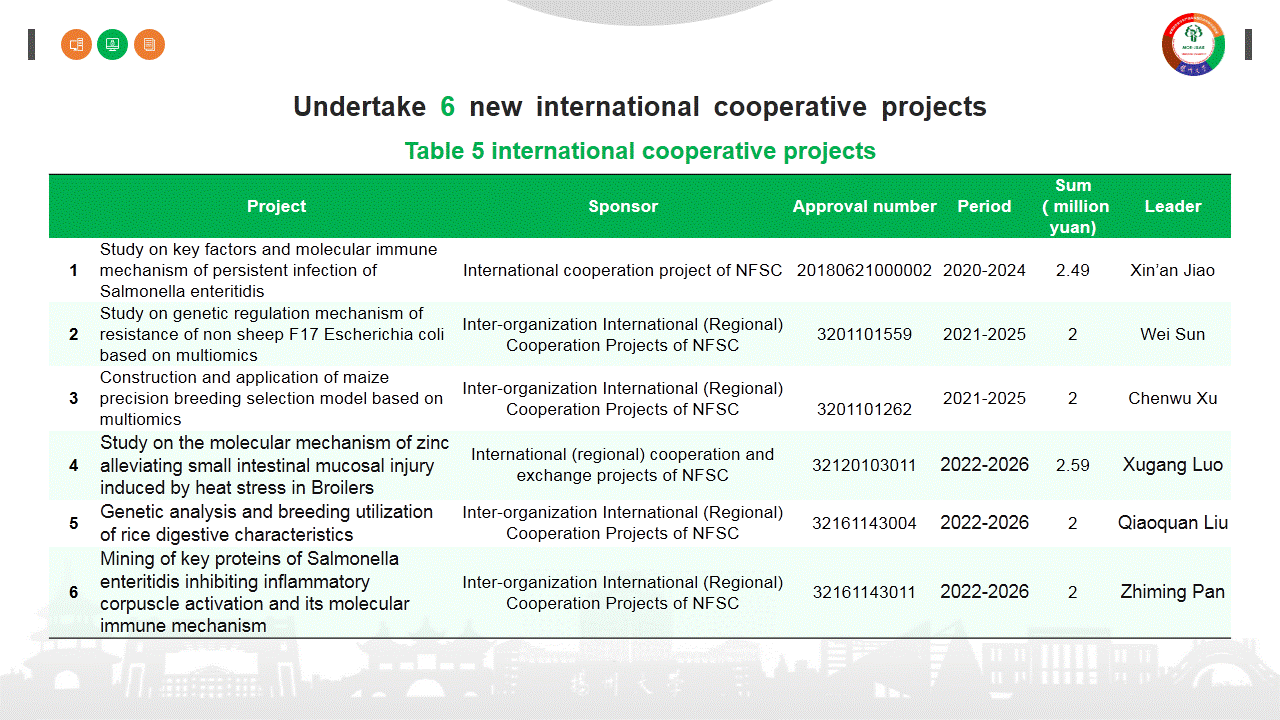The height and width of the screenshot is (720, 1280).
Task: Click the Sum (million yuan) header
Action: click(1073, 206)
